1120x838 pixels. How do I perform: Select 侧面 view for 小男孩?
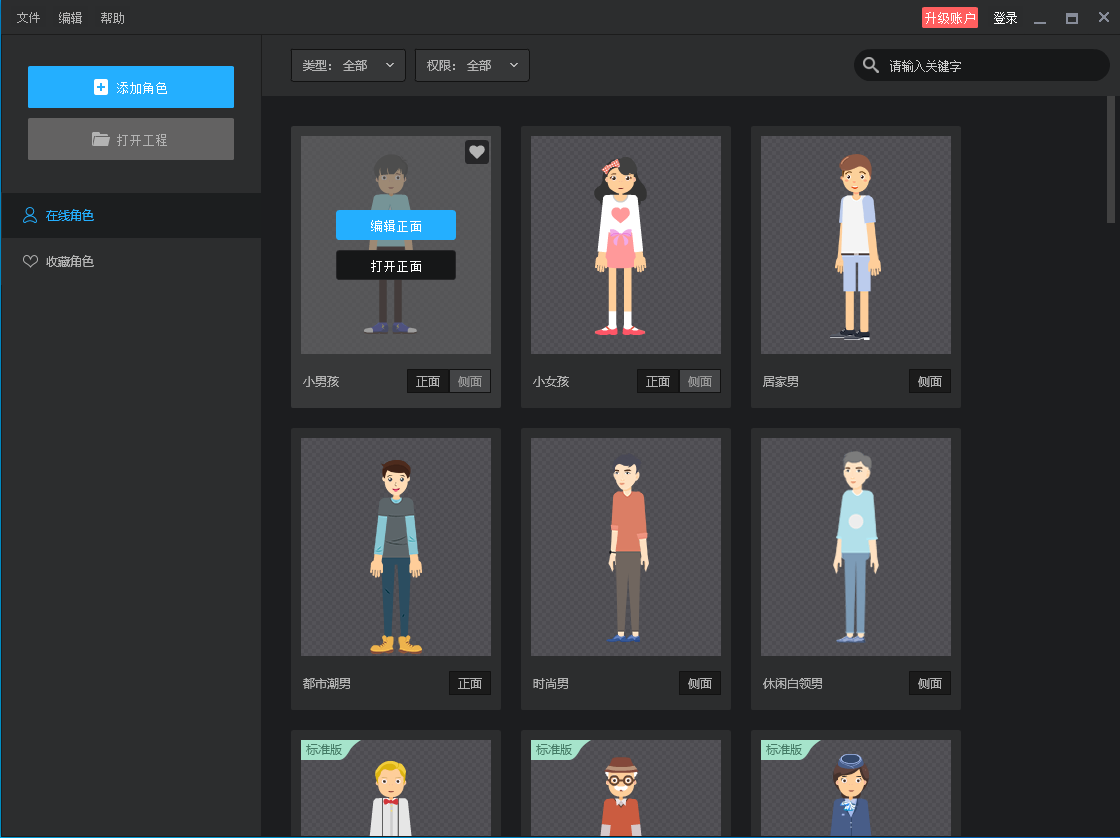(470, 381)
